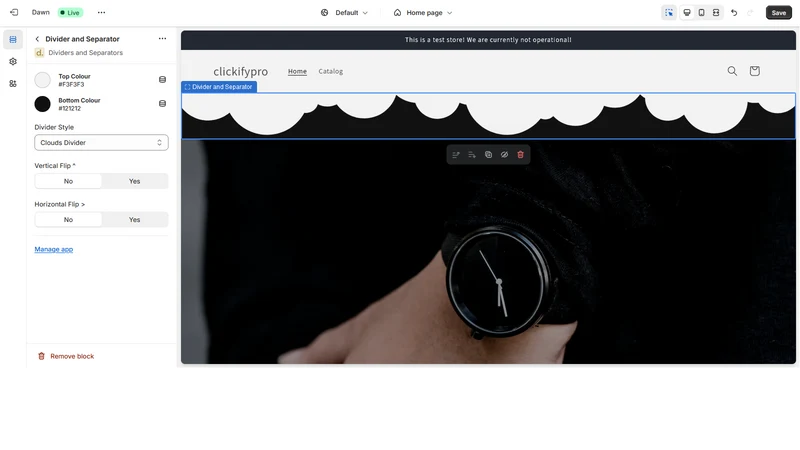This screenshot has height=450, width=800.
Task: Click the clickifypro store logo
Action: (240, 71)
